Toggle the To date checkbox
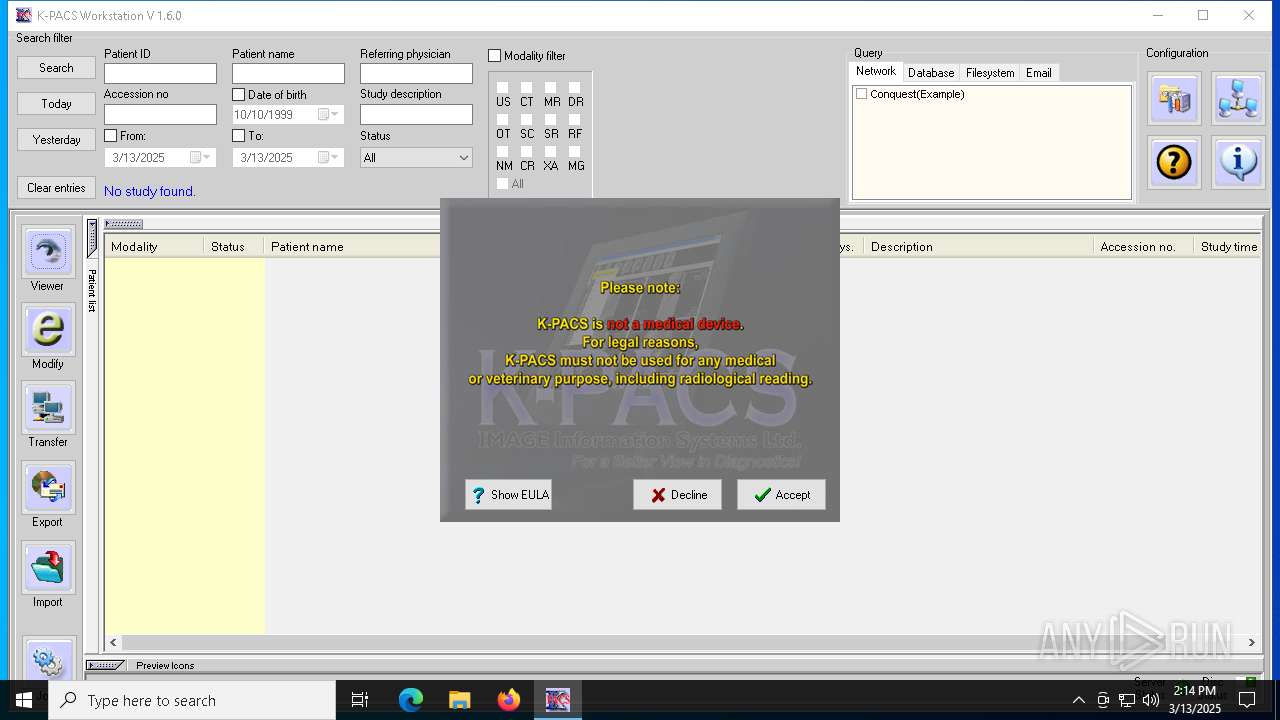1280x720 pixels. [x=238, y=135]
